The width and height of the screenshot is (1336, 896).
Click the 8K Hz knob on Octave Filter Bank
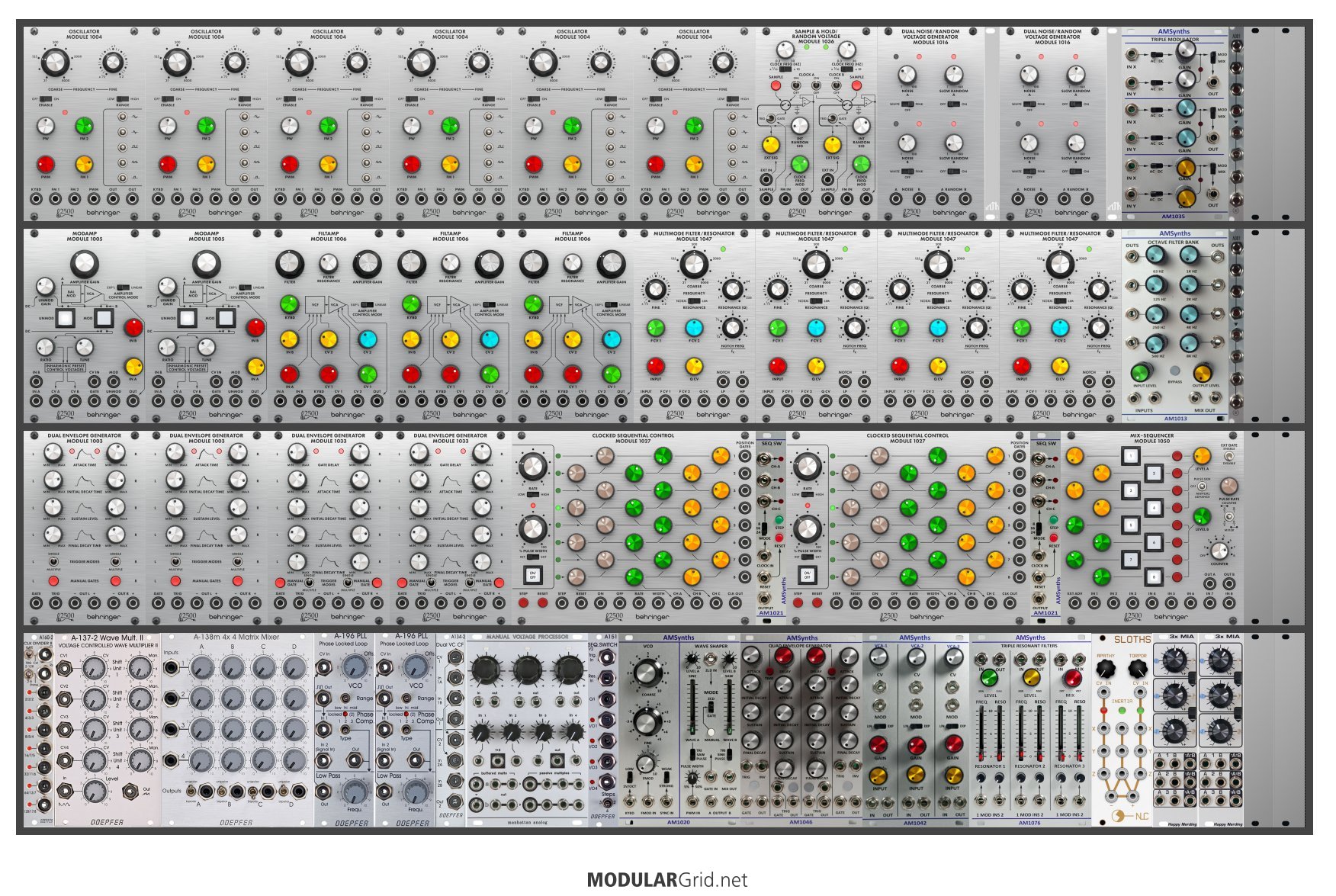[x=1190, y=343]
